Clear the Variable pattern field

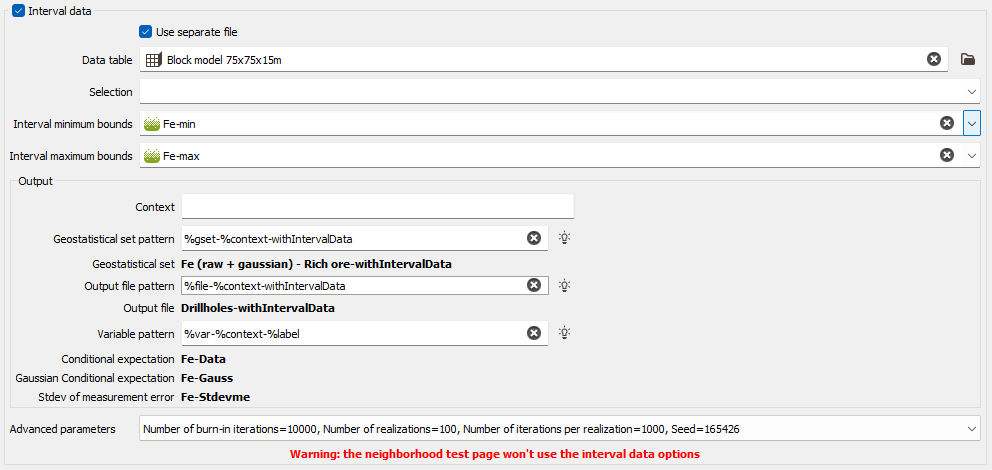534,333
